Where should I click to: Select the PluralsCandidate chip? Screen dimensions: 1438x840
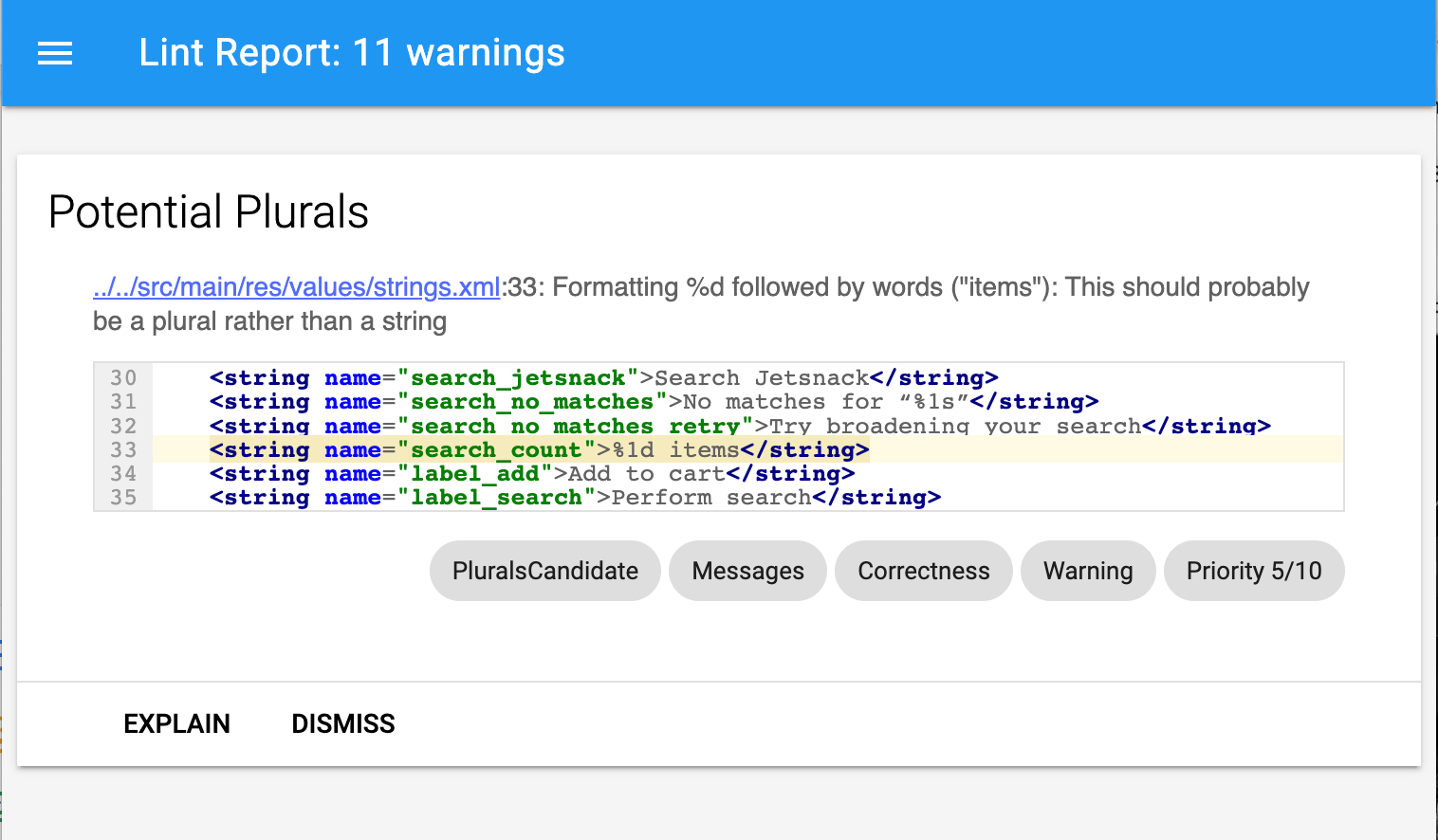(x=544, y=571)
